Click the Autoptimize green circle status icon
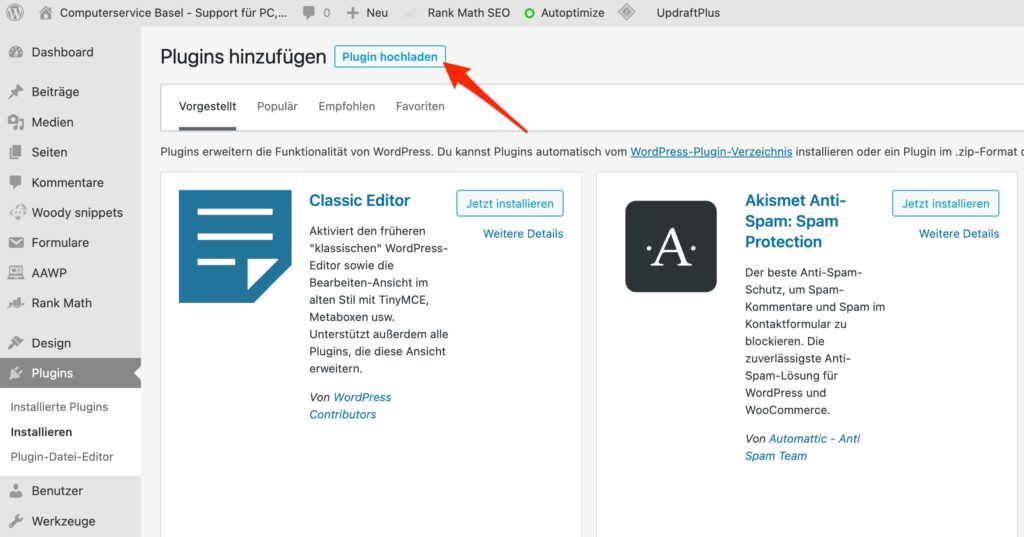The height and width of the screenshot is (537, 1024). pyautogui.click(x=530, y=13)
